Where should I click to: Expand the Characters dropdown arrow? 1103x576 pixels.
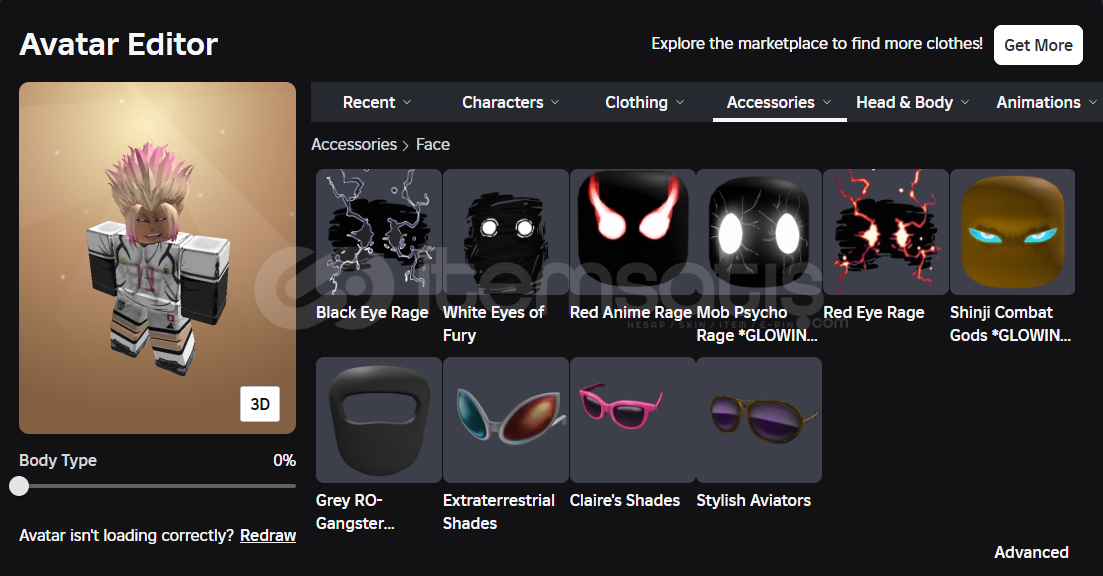[555, 103]
